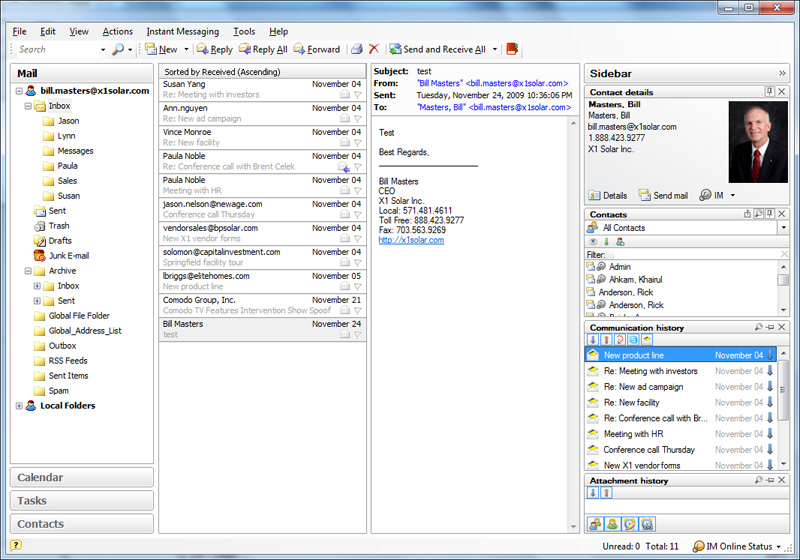Click the red X delete icon
The image size is (800, 560).
coord(374,49)
